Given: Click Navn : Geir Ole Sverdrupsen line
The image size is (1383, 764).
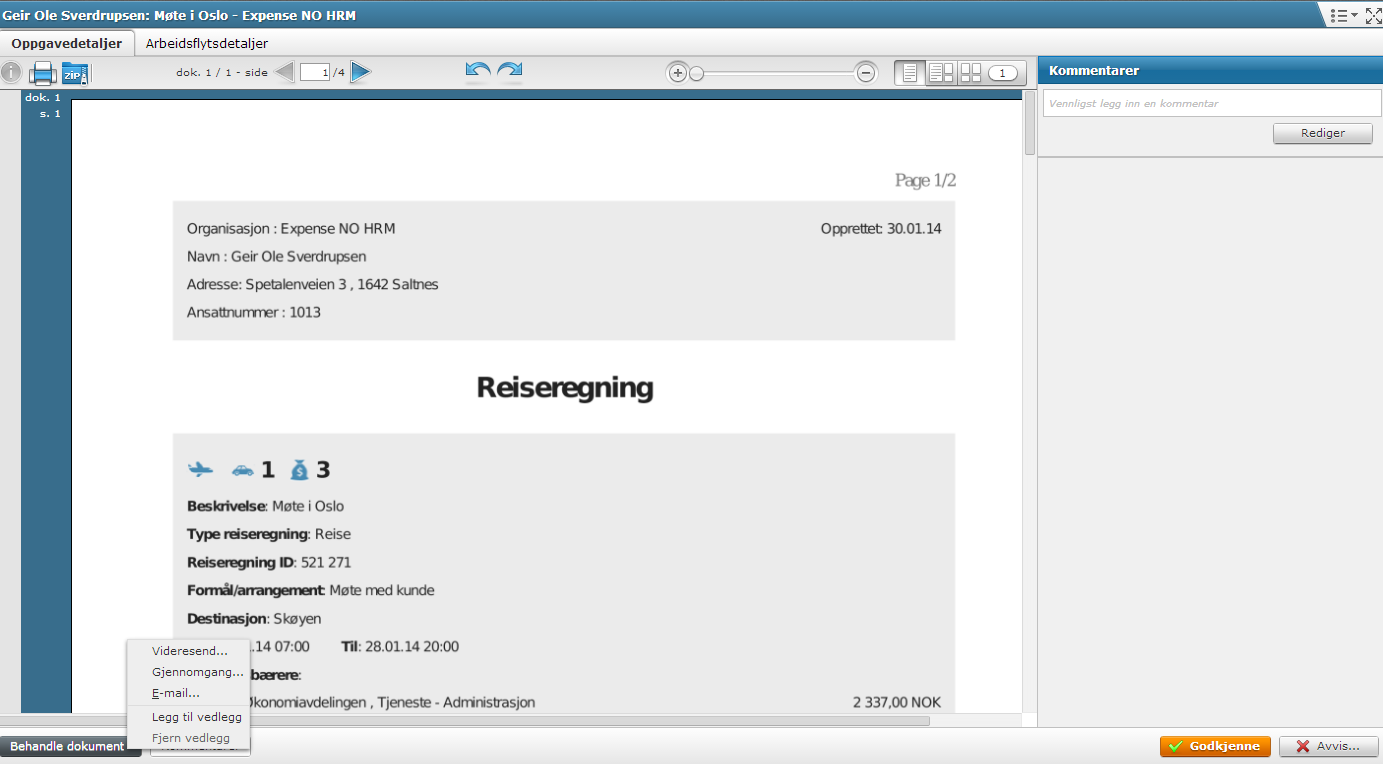Looking at the screenshot, I should [276, 257].
